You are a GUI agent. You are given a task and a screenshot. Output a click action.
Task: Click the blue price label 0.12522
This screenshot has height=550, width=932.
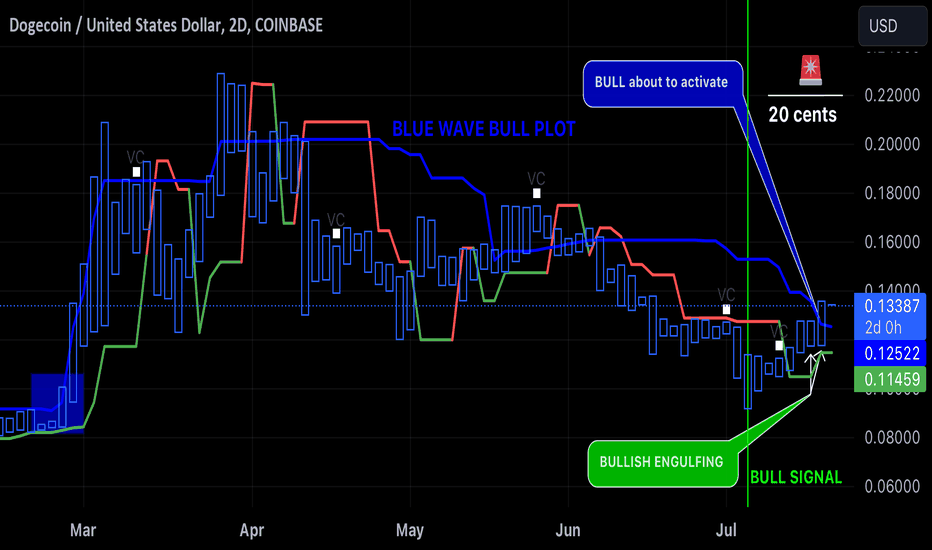(890, 354)
